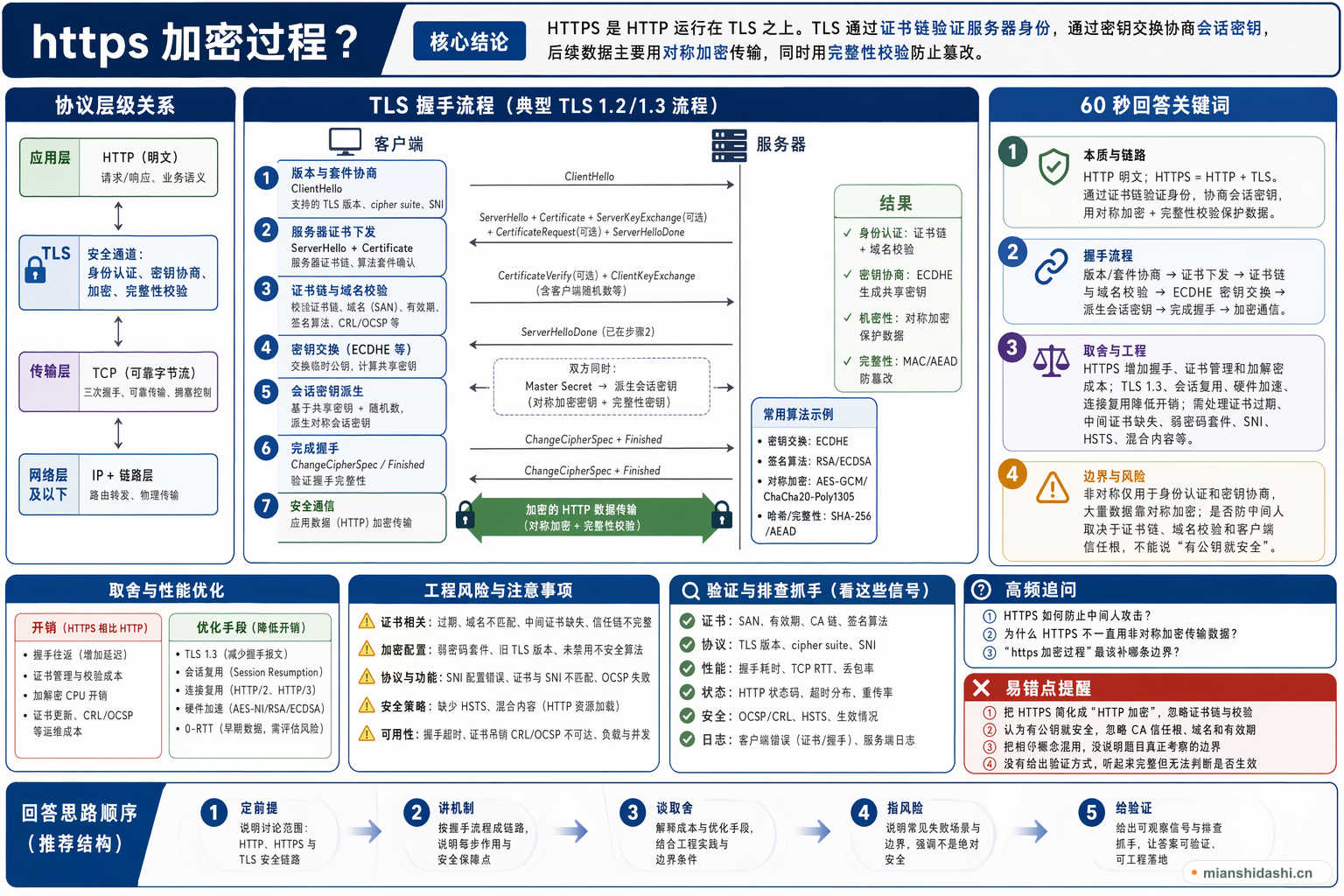Click the 60 秒回答关键词 panel header

(x=1162, y=105)
